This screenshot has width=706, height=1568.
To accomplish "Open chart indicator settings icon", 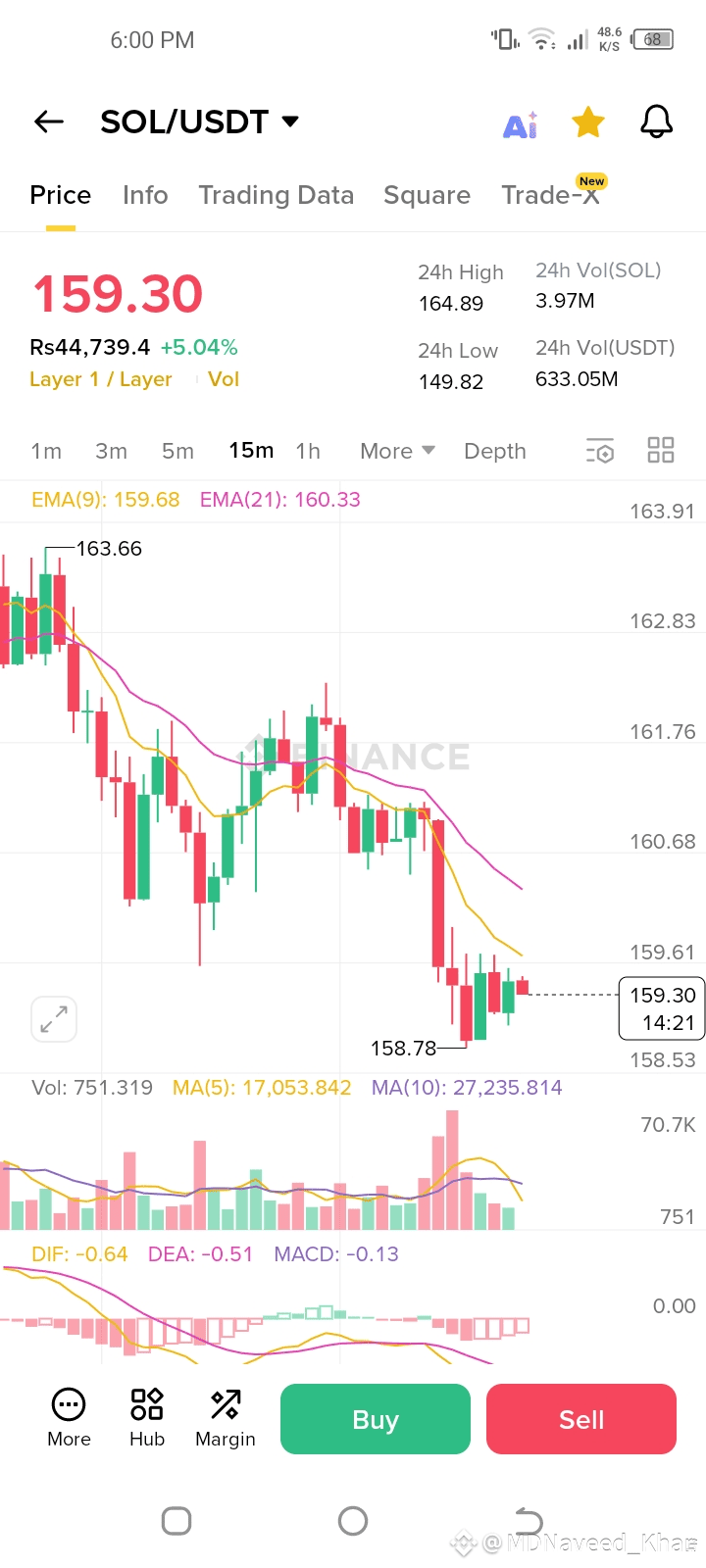I will point(600,451).
